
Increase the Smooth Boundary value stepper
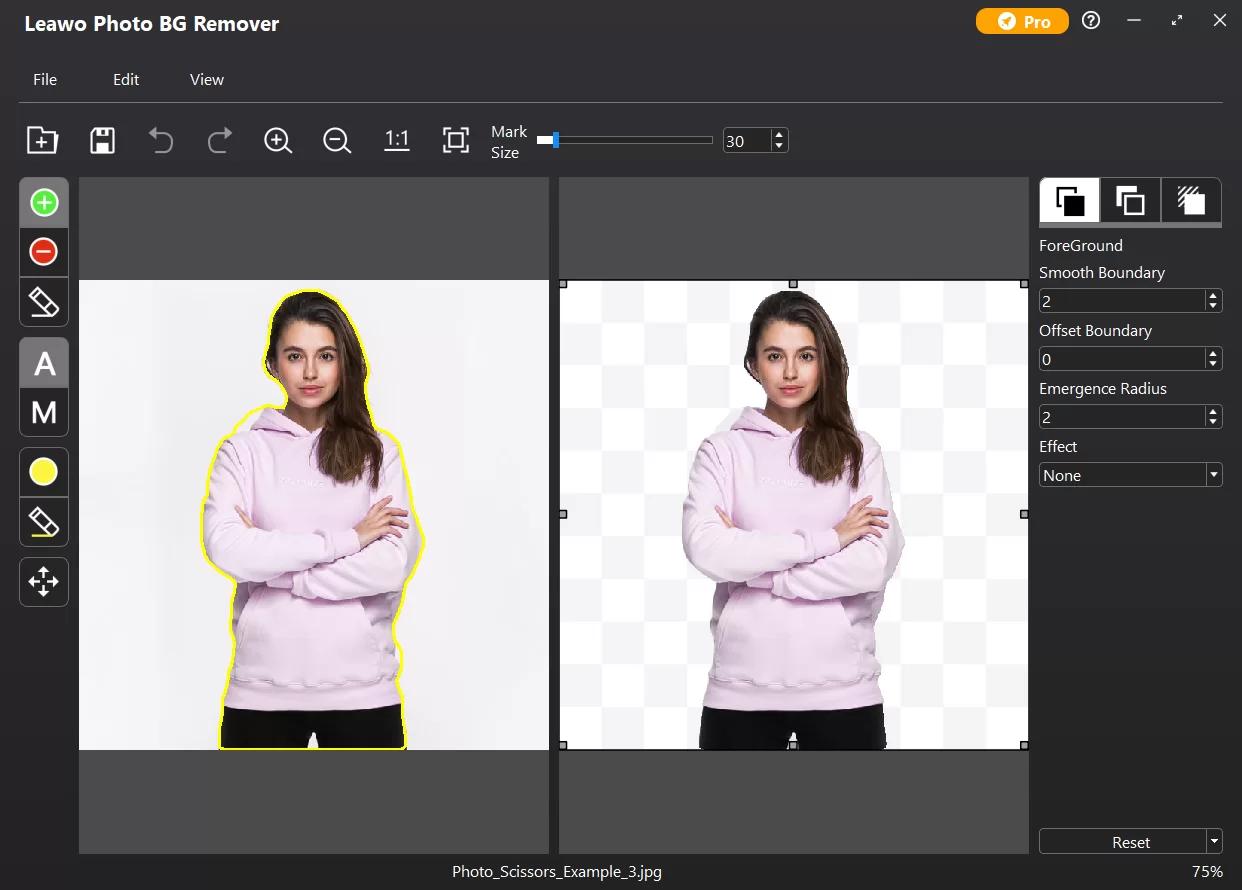1213,296
